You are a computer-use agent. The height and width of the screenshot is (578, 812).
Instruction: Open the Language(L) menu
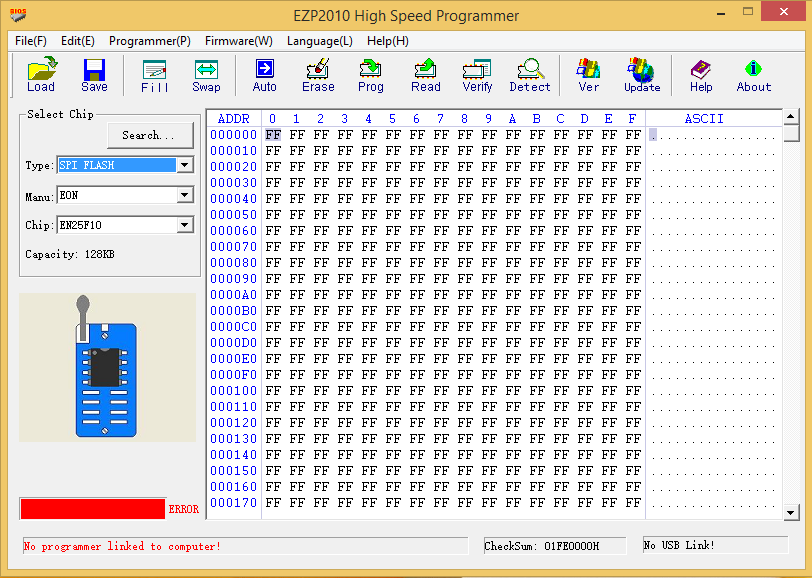click(x=320, y=41)
